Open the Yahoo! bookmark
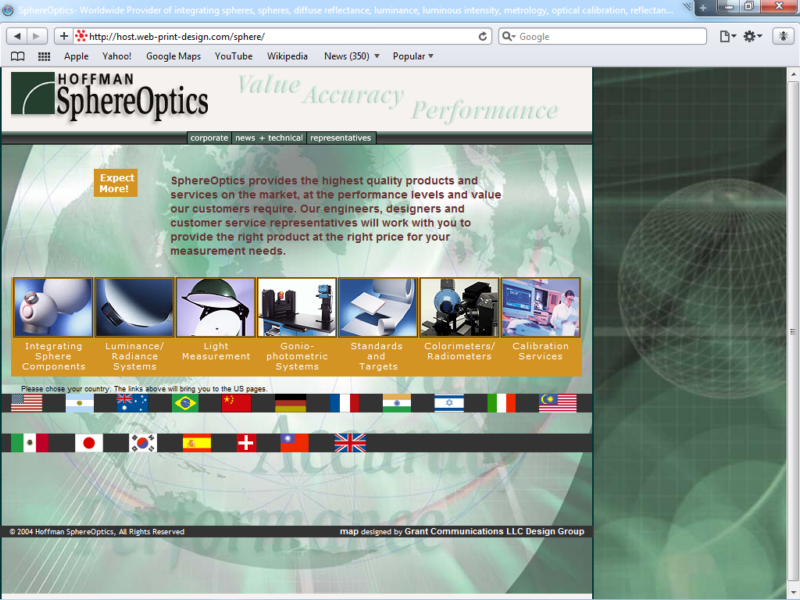This screenshot has height=600, width=800. coord(117,56)
